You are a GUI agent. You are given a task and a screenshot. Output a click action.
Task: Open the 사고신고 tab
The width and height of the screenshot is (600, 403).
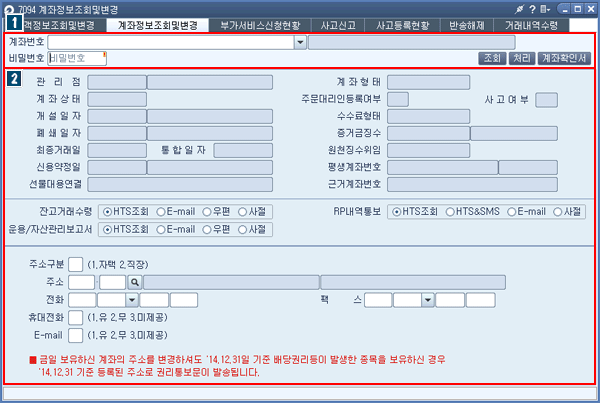coord(338,25)
